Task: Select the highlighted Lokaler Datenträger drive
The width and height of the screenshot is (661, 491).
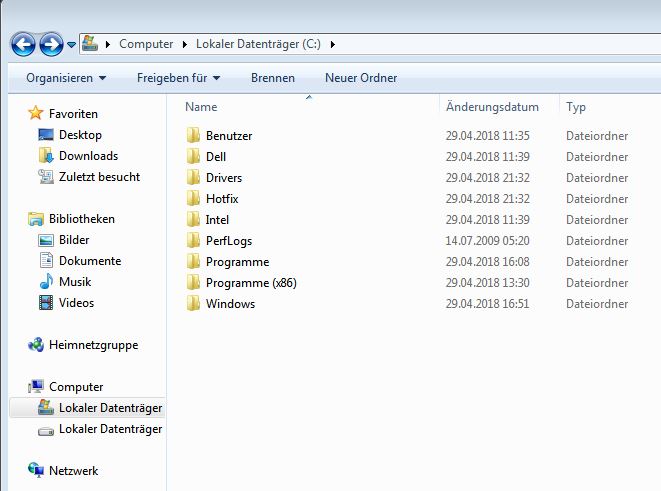Action: tap(109, 408)
